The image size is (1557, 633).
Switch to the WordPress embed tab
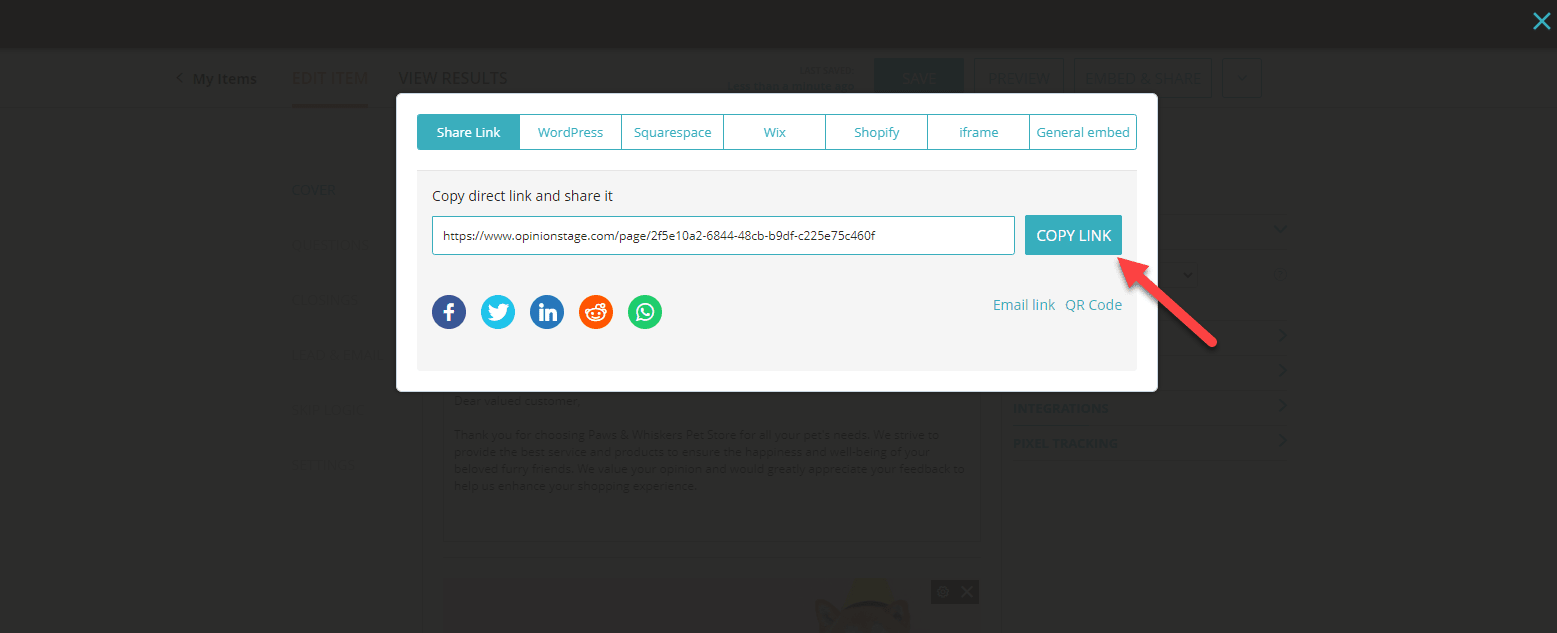(x=570, y=131)
